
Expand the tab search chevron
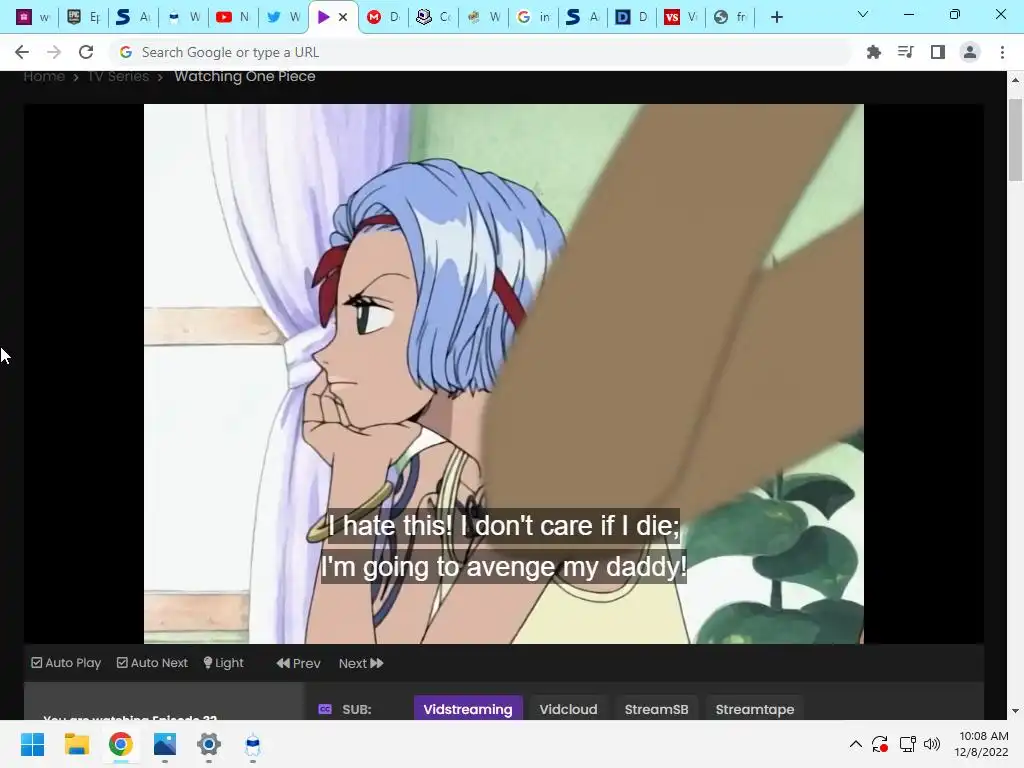(863, 14)
